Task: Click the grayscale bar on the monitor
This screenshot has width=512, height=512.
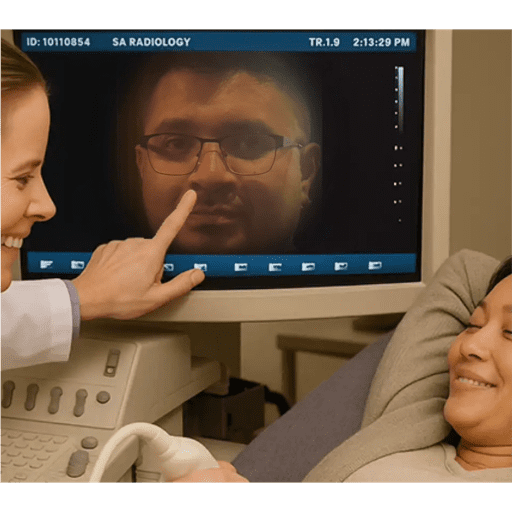Action: click(399, 99)
